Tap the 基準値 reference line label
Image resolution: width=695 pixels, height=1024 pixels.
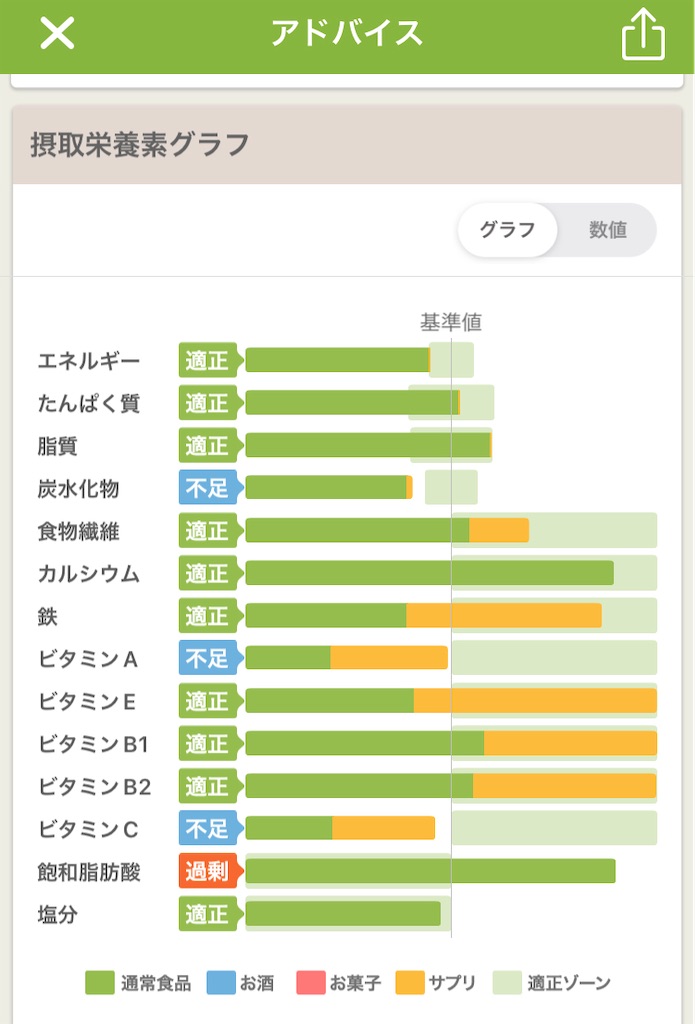[x=453, y=321]
